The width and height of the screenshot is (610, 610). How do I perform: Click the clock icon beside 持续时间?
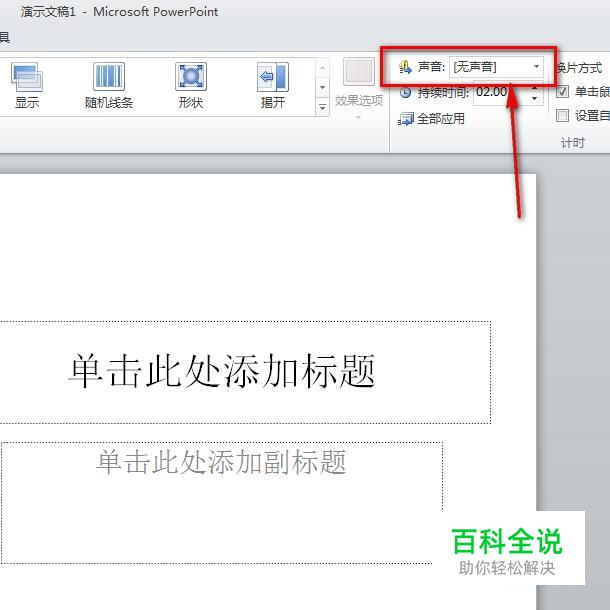(405, 93)
